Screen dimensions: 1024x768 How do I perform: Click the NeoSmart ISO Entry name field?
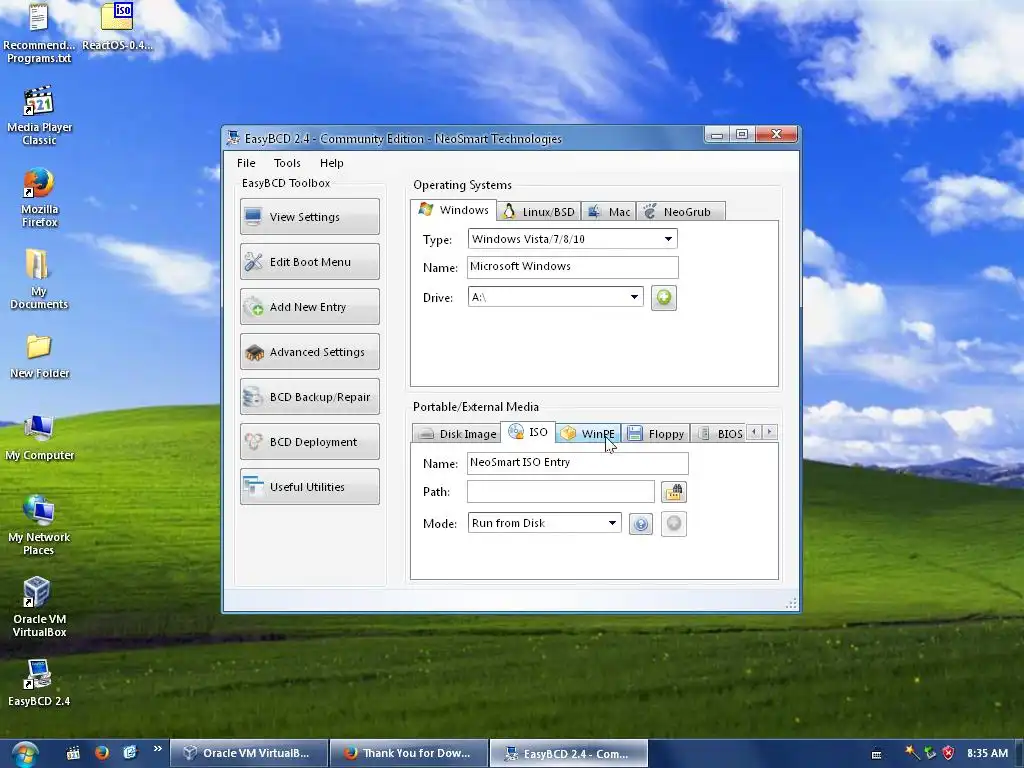pos(577,462)
